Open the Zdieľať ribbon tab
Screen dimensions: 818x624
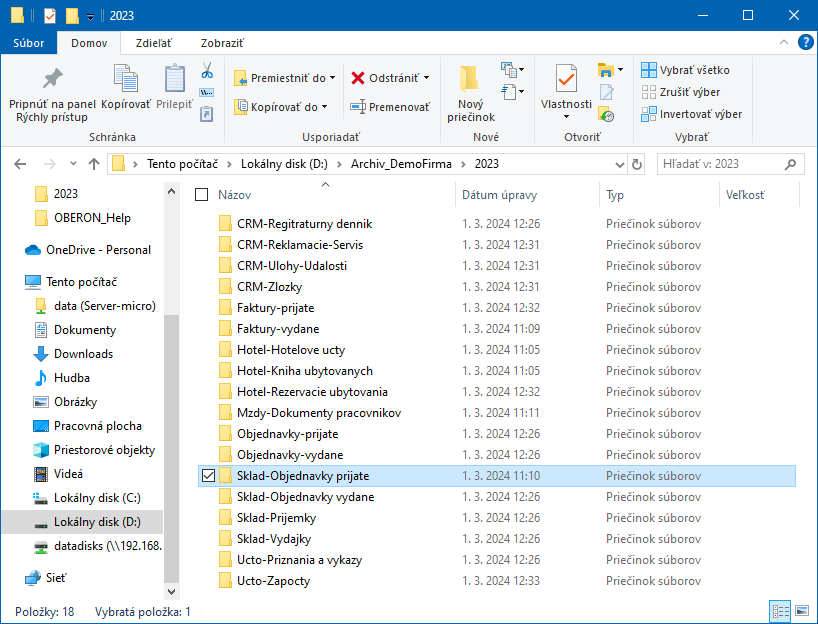click(x=154, y=43)
